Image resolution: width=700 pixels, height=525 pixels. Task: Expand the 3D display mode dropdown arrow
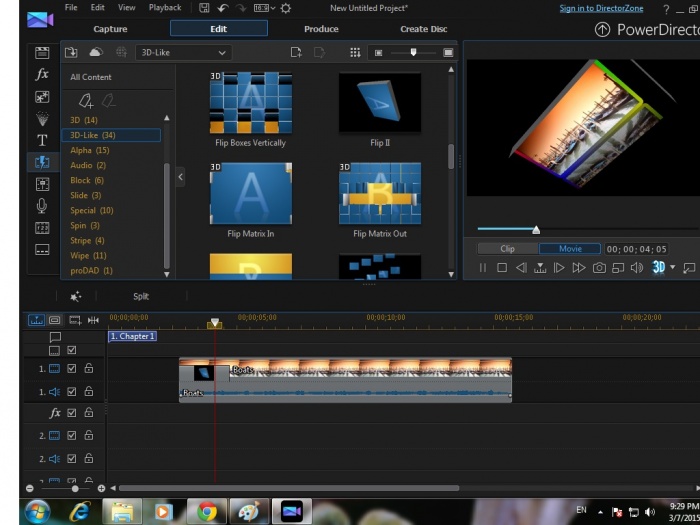673,268
